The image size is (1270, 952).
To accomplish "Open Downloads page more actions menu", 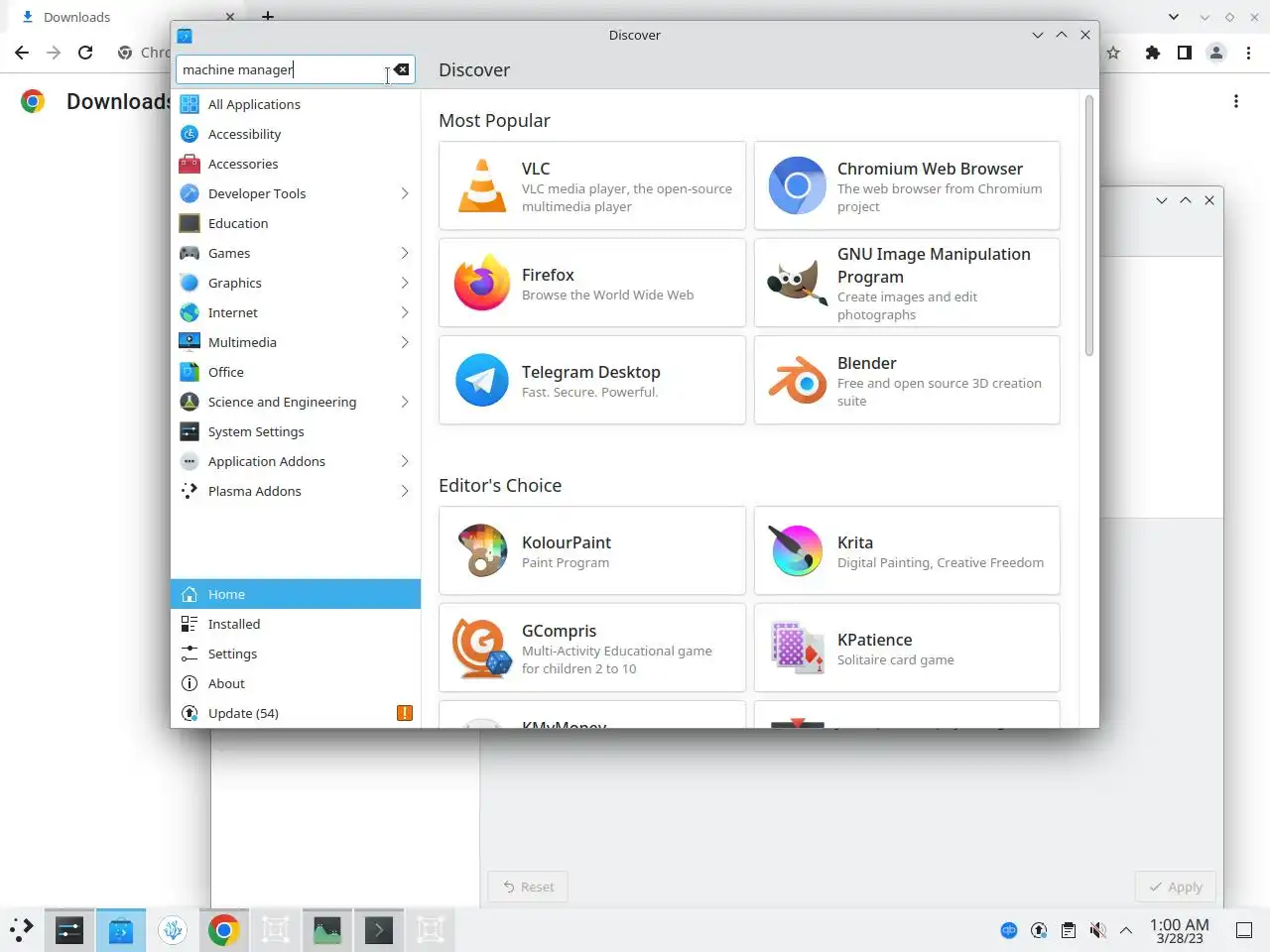I will [1236, 101].
